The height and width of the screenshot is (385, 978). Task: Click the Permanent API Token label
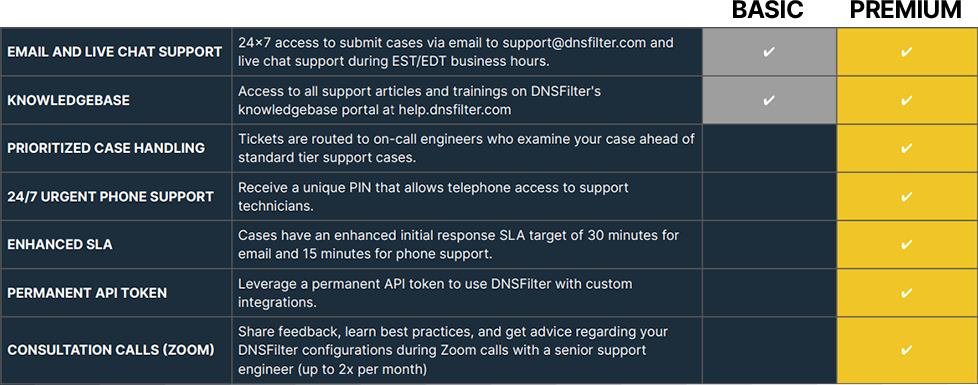pos(87,293)
